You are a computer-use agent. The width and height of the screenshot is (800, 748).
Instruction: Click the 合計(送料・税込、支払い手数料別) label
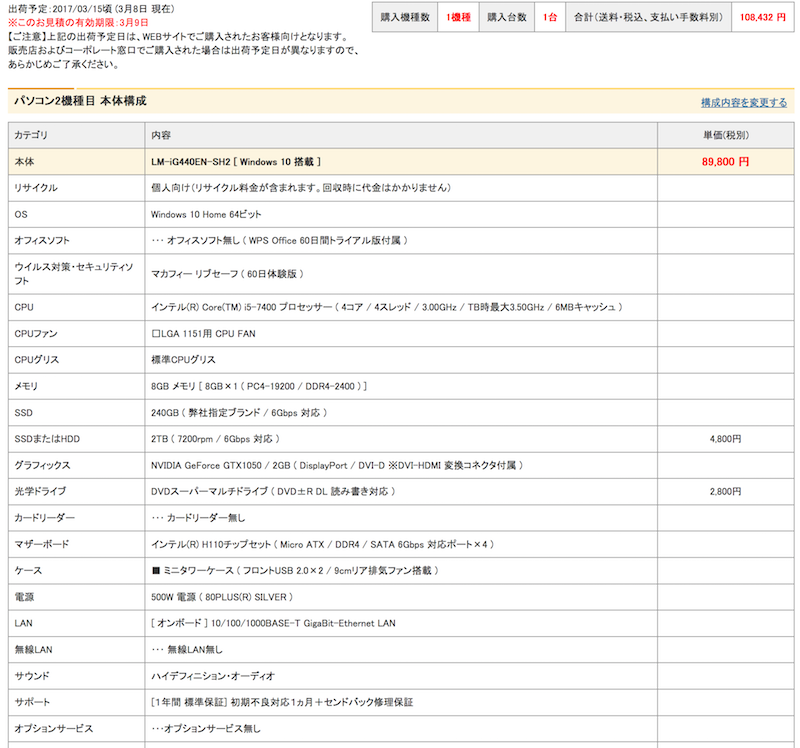click(648, 17)
